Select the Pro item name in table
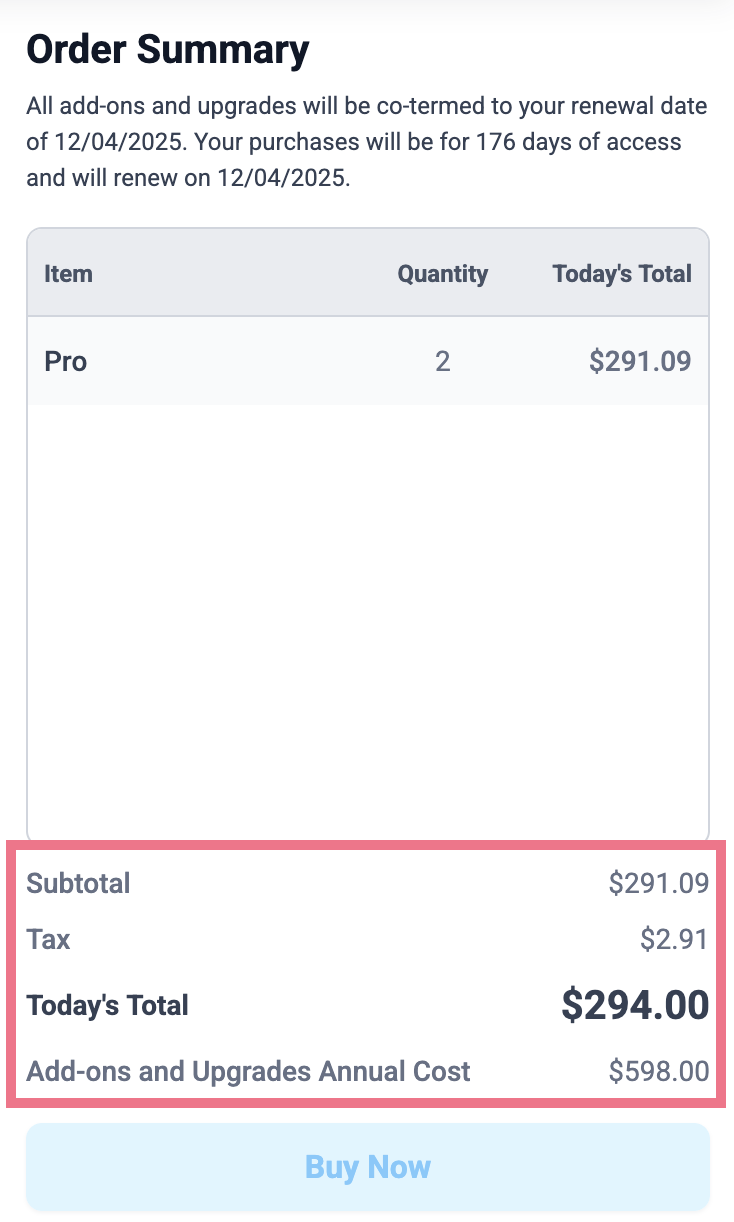This screenshot has height=1222, width=734. click(66, 361)
